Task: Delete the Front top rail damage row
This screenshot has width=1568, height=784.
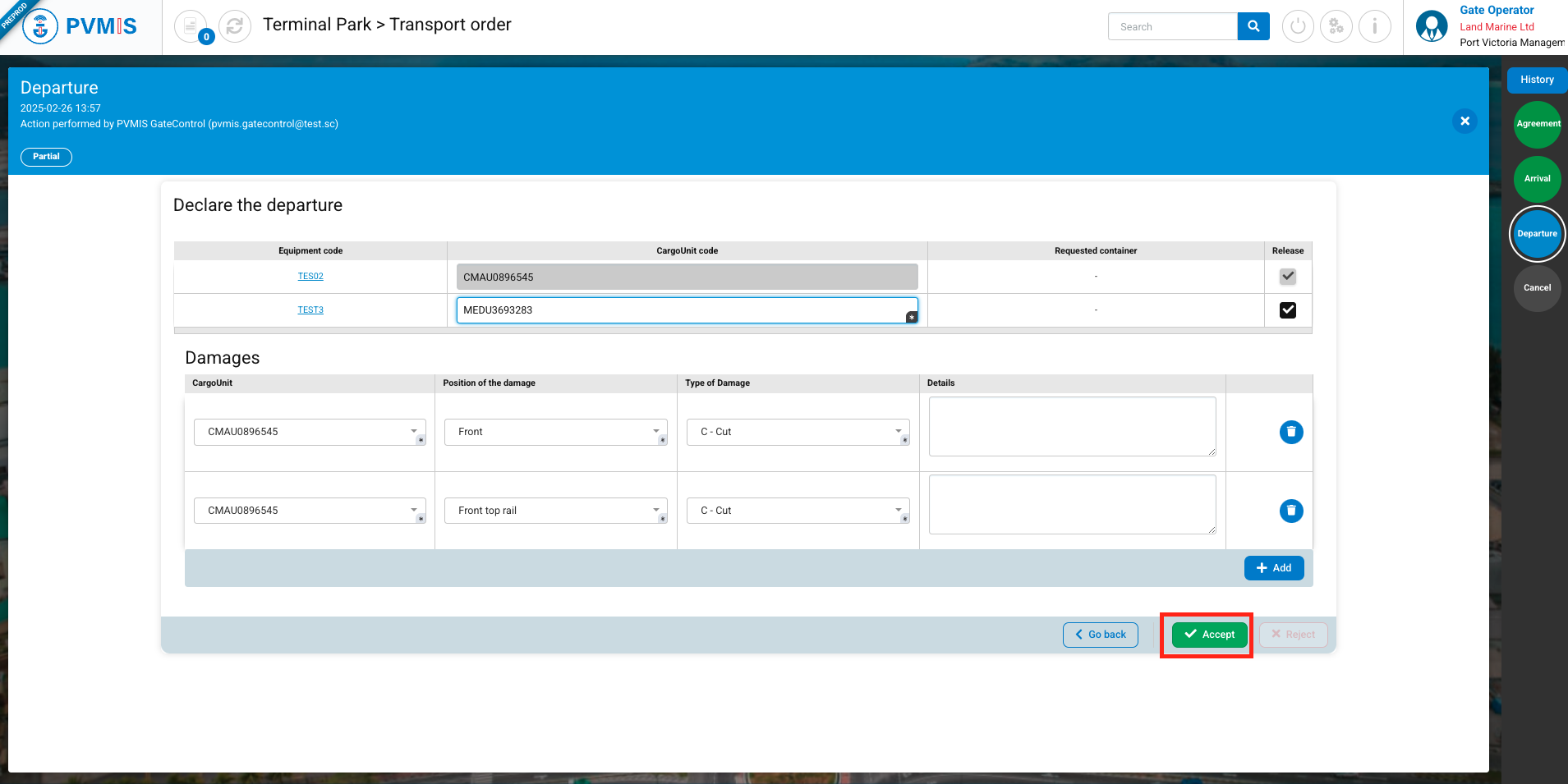Action: point(1291,511)
